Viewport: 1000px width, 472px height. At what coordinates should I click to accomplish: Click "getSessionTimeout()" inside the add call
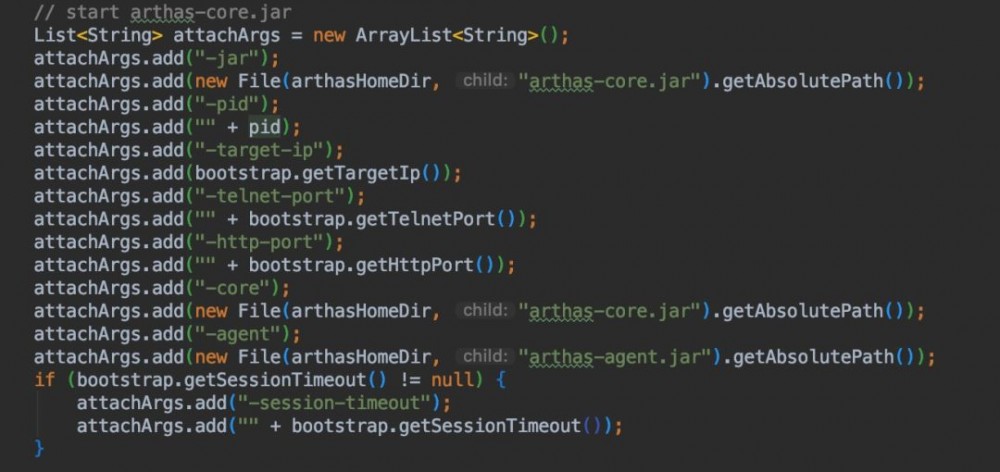(x=501, y=425)
